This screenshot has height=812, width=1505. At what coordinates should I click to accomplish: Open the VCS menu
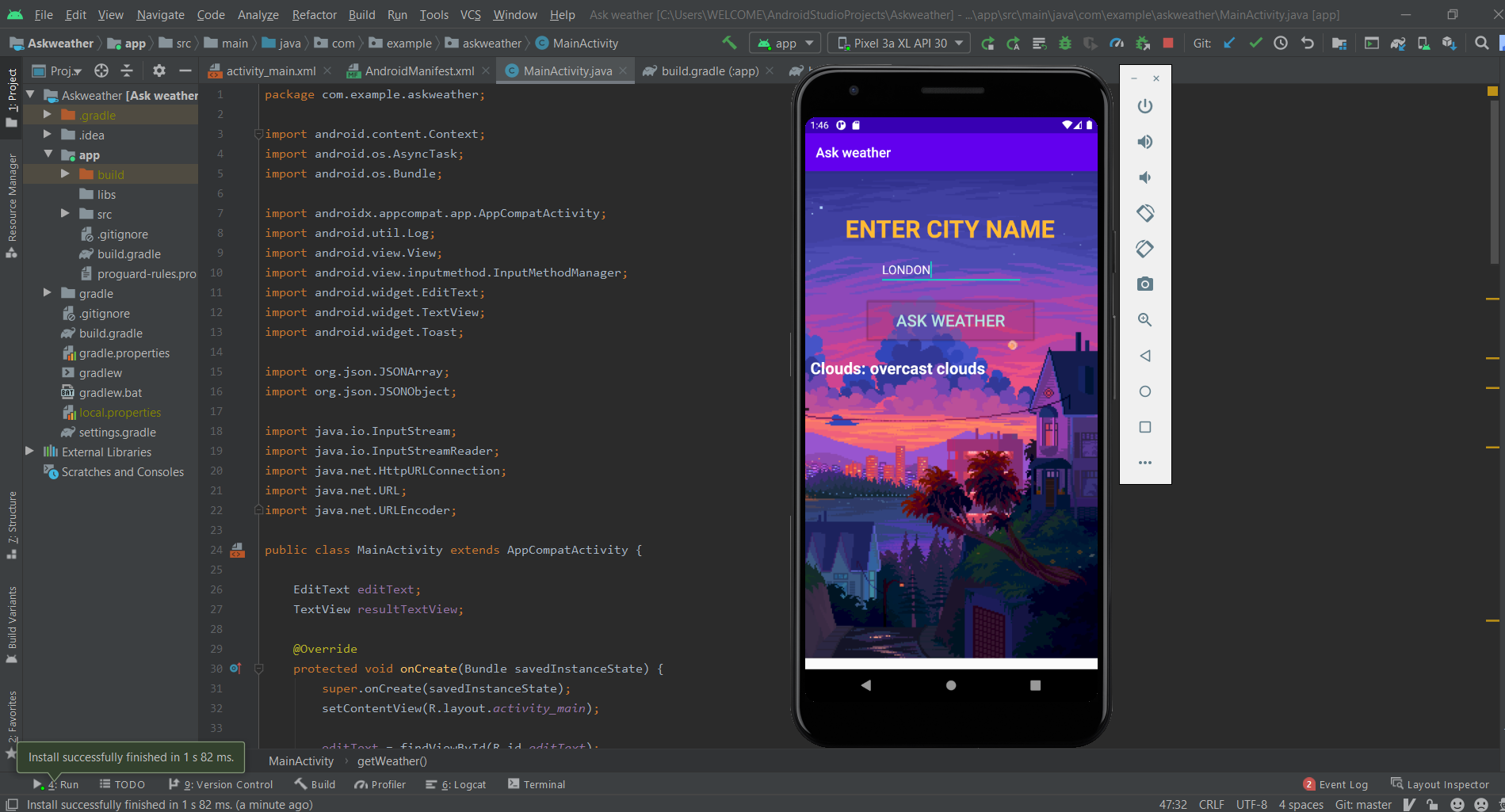point(471,14)
